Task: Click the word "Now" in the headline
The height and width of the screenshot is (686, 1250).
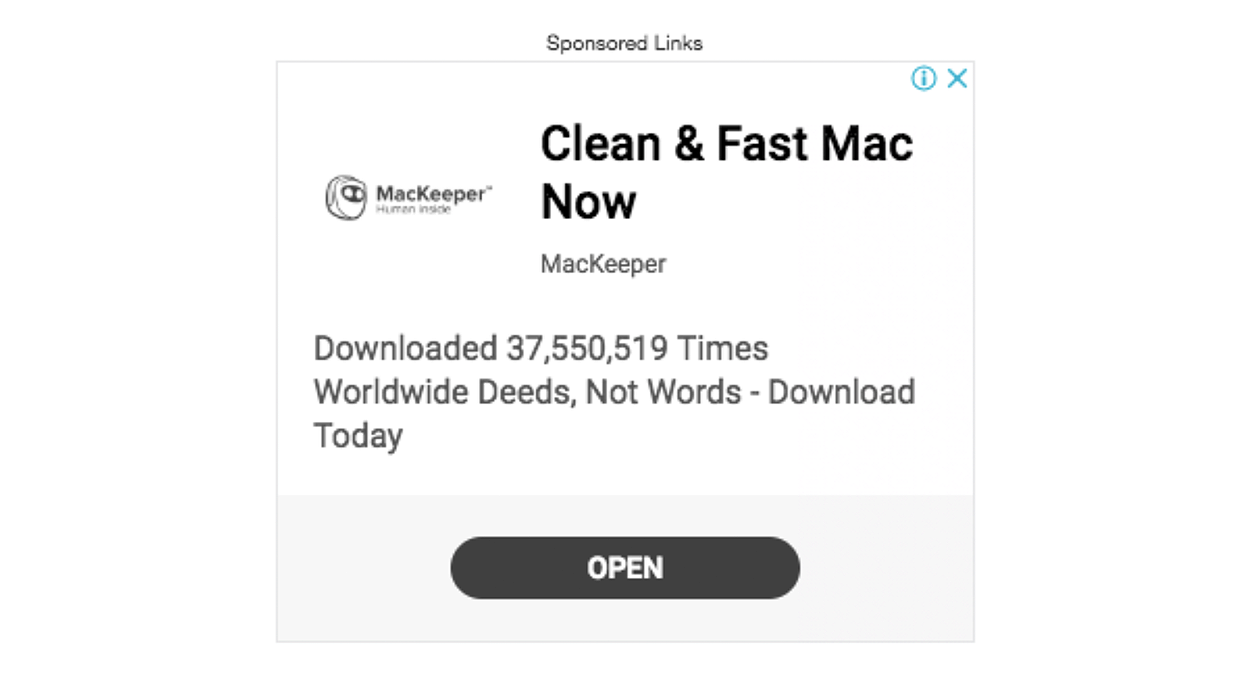Action: pos(588,202)
